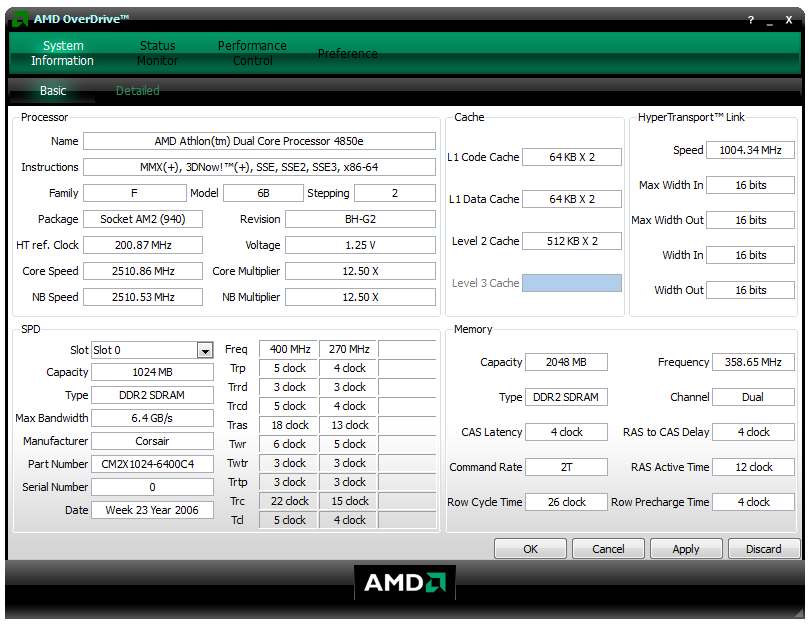Click the empty Level 3 Cache field

[572, 283]
